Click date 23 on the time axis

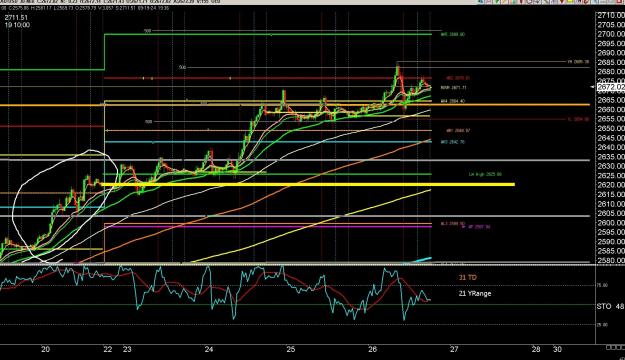(x=127, y=350)
